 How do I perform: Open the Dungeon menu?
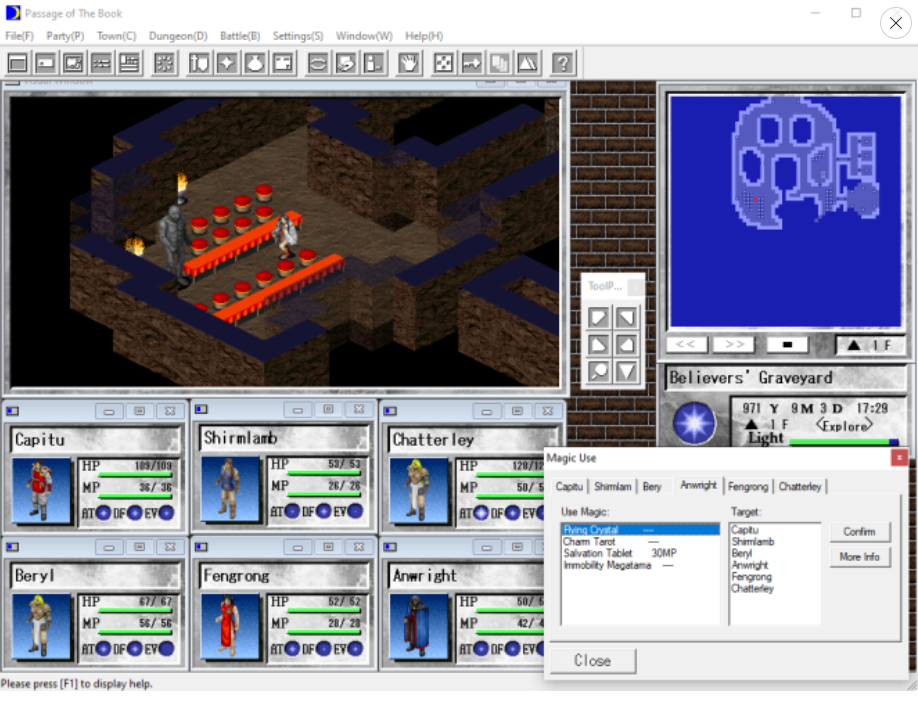(x=178, y=36)
